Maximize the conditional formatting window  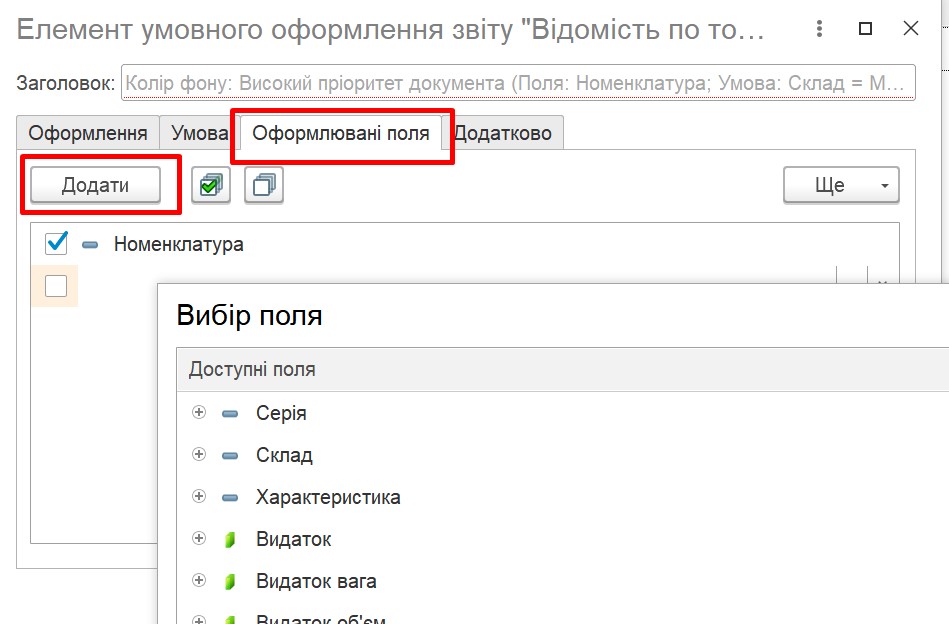[x=865, y=28]
